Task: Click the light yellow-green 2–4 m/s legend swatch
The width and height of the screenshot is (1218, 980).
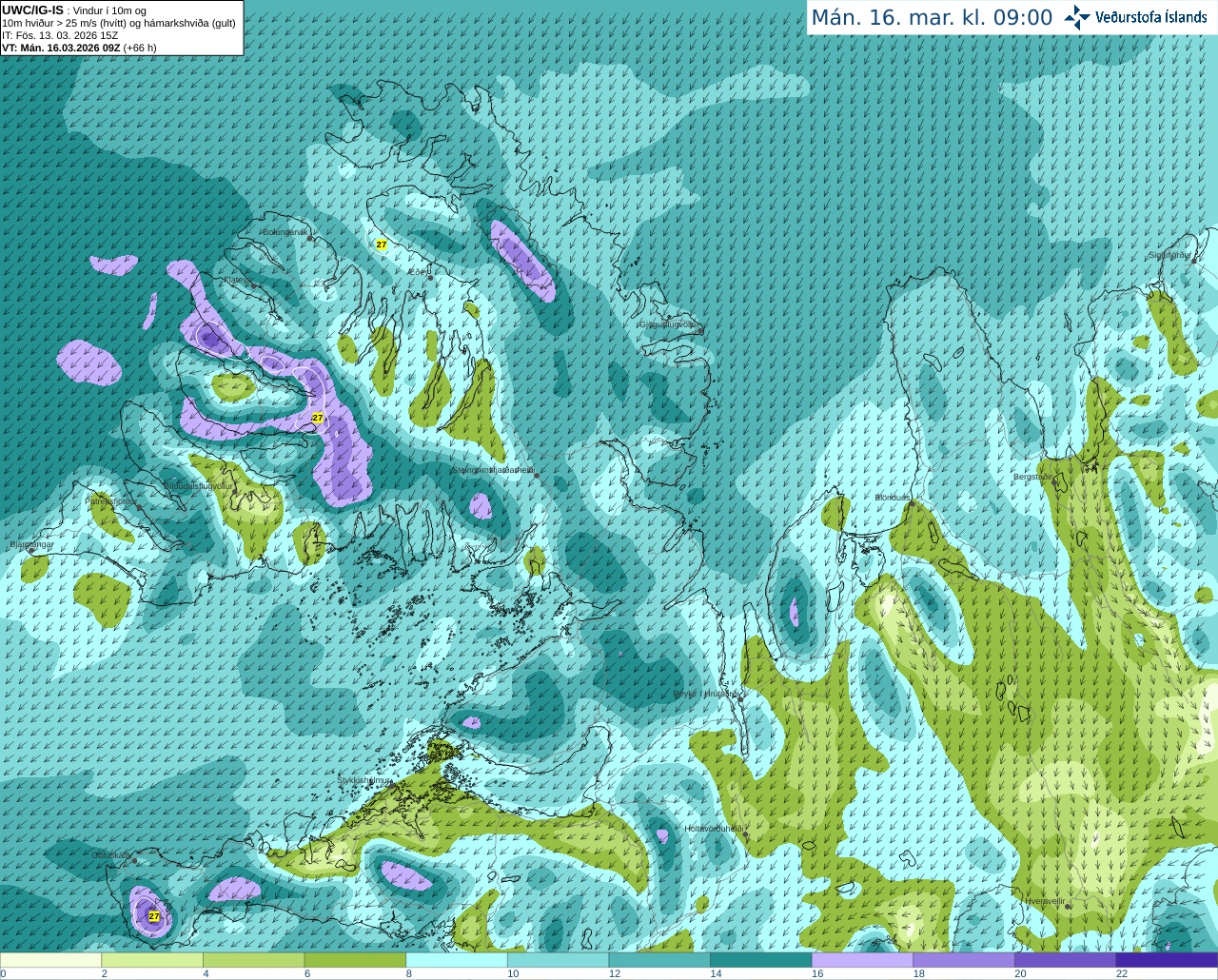Action: point(152,960)
